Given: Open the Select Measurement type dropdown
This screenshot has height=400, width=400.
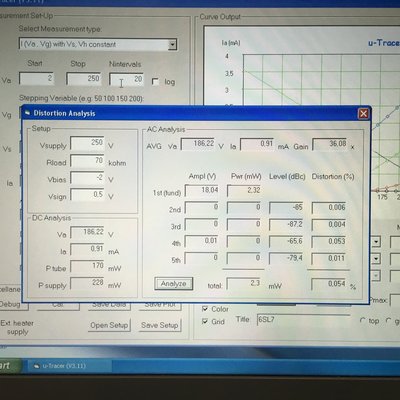Looking at the screenshot, I should [172, 44].
